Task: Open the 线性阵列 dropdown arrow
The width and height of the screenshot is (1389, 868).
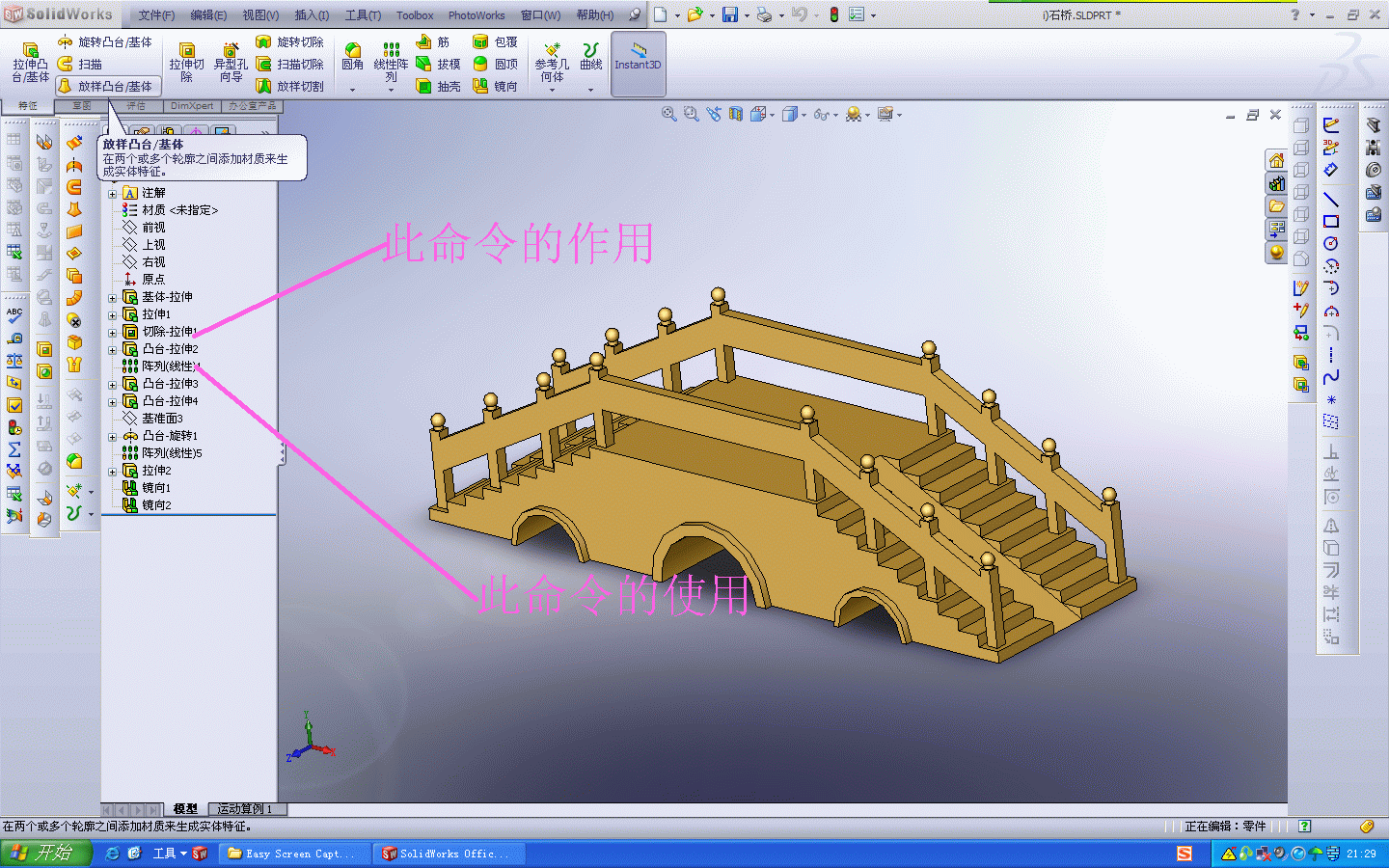Action: pos(391,90)
